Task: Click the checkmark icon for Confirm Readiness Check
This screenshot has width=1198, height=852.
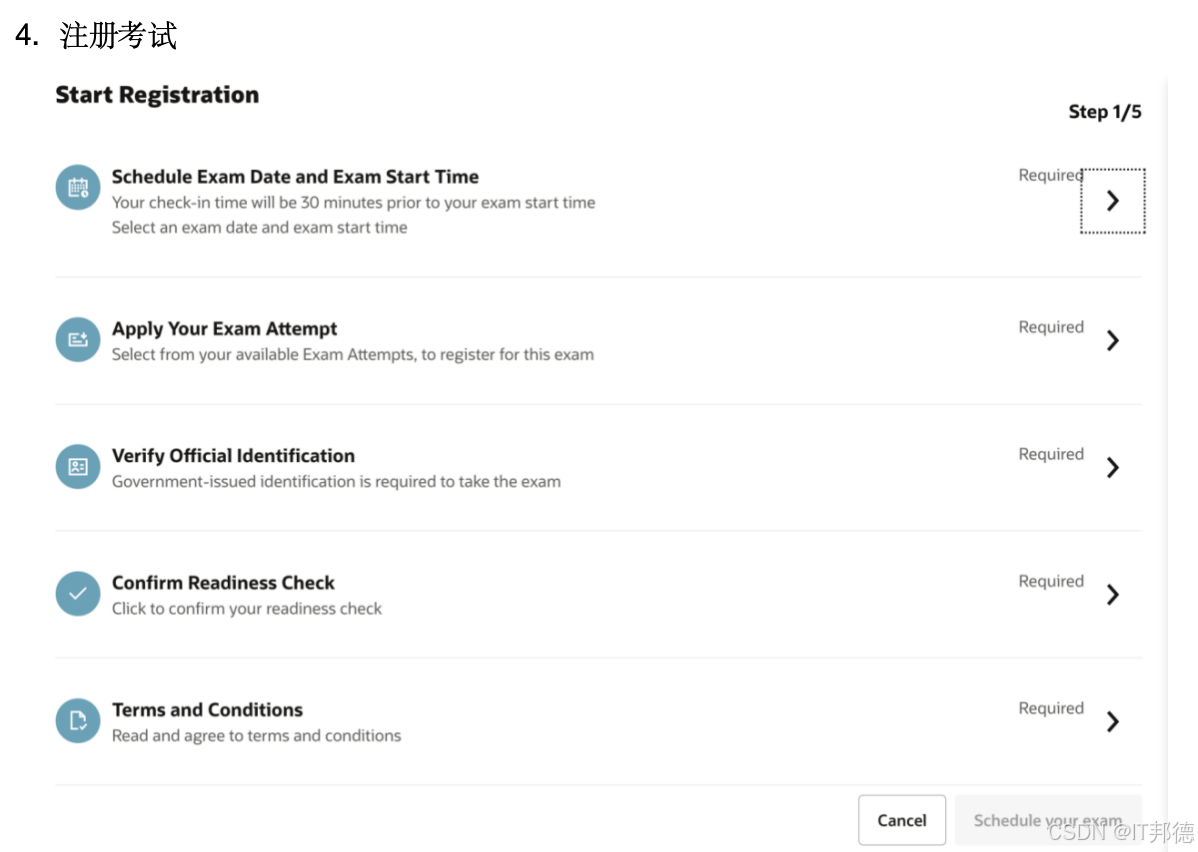Action: [x=78, y=594]
